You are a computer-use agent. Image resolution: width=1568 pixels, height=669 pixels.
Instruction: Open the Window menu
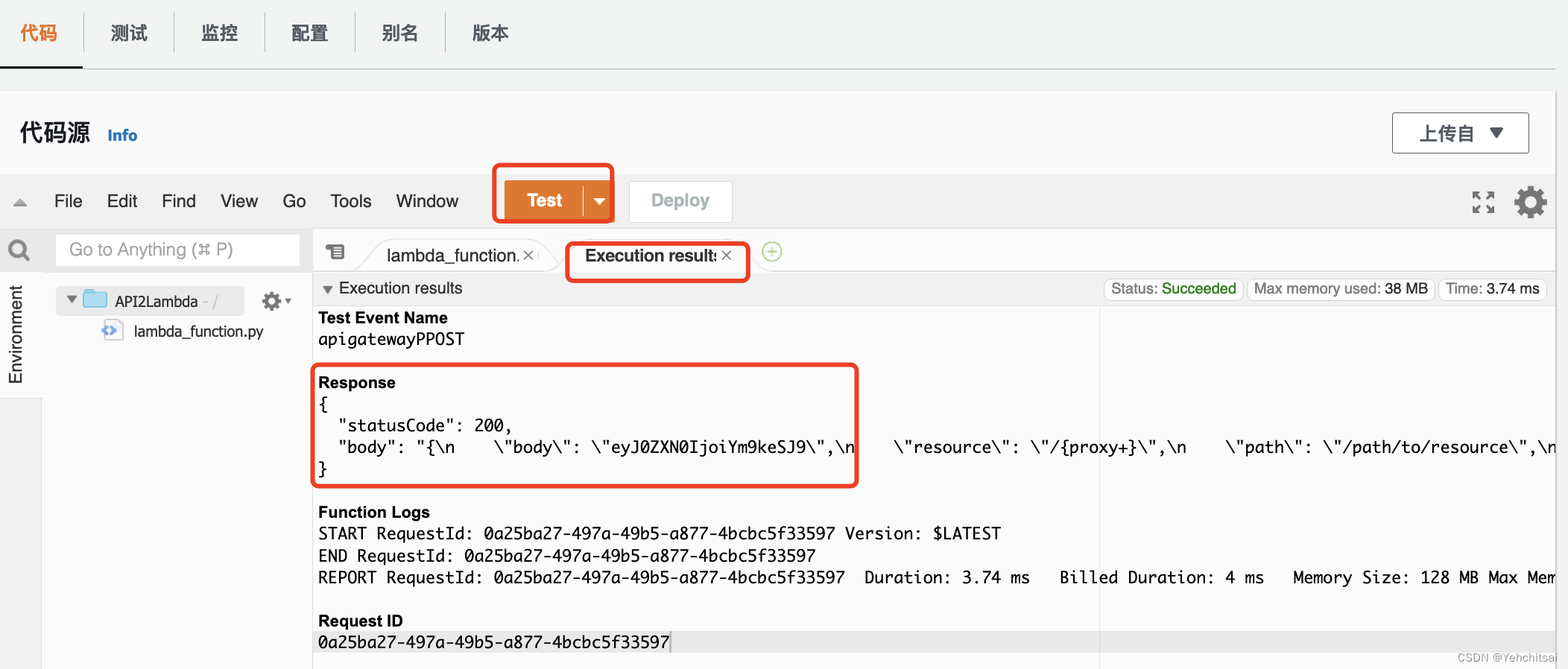(x=427, y=201)
